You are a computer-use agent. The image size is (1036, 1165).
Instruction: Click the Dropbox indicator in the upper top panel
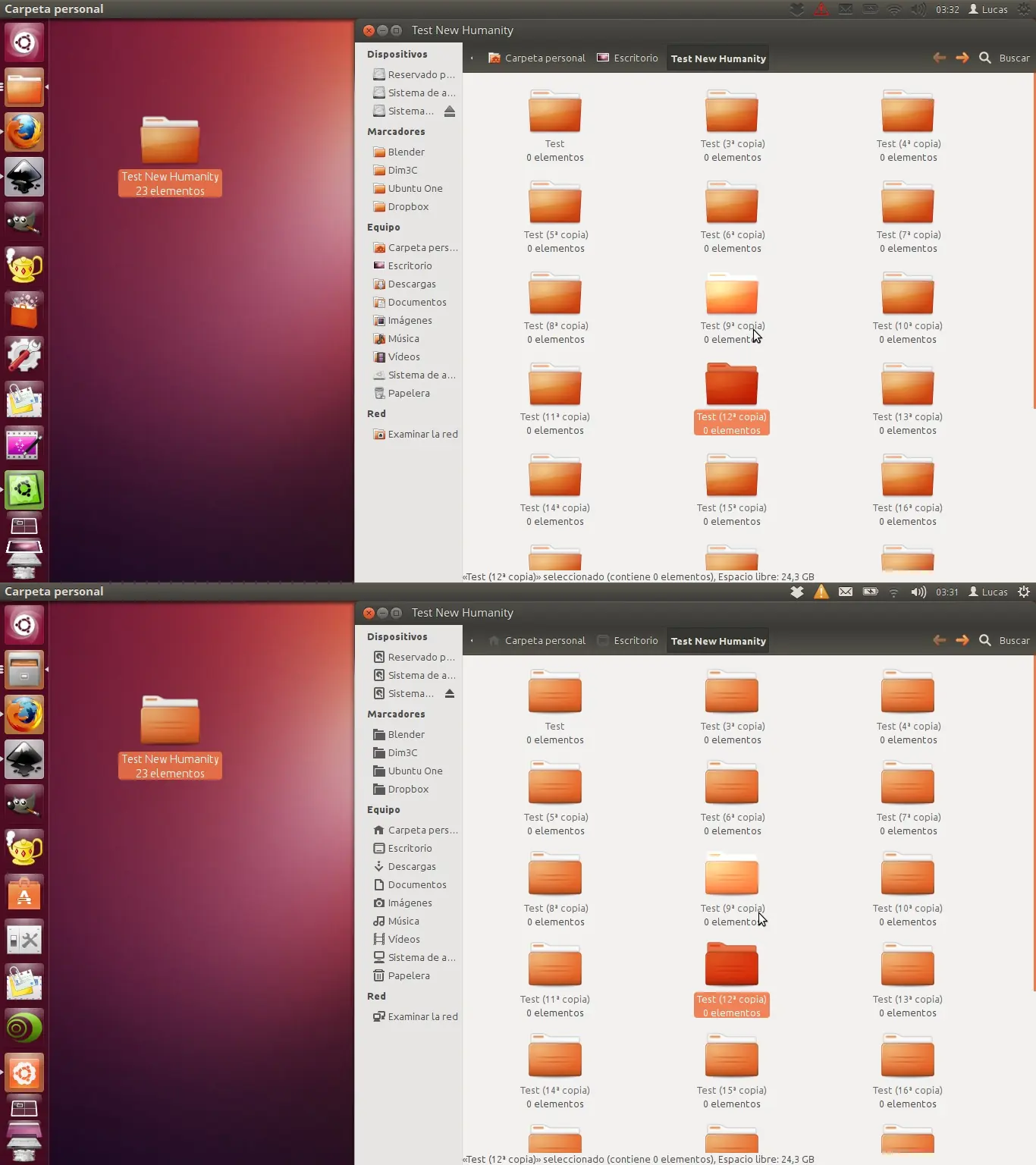(797, 9)
